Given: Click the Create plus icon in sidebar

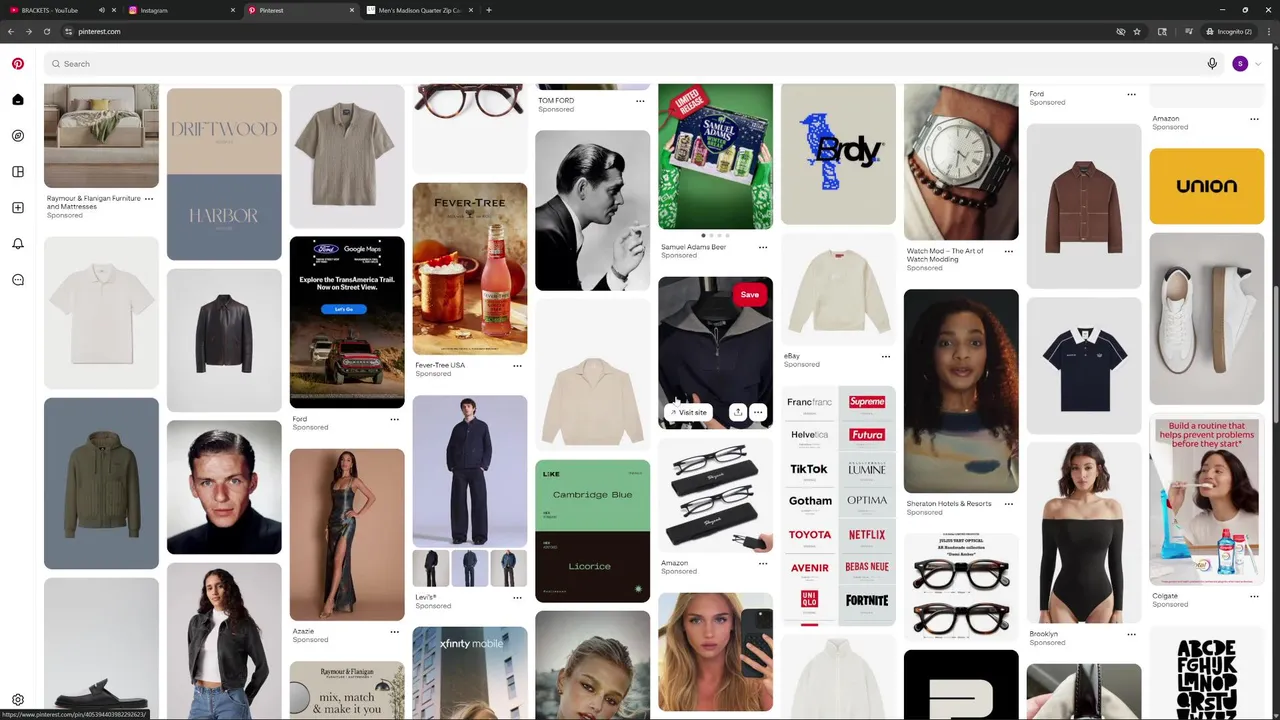Looking at the screenshot, I should (18, 207).
